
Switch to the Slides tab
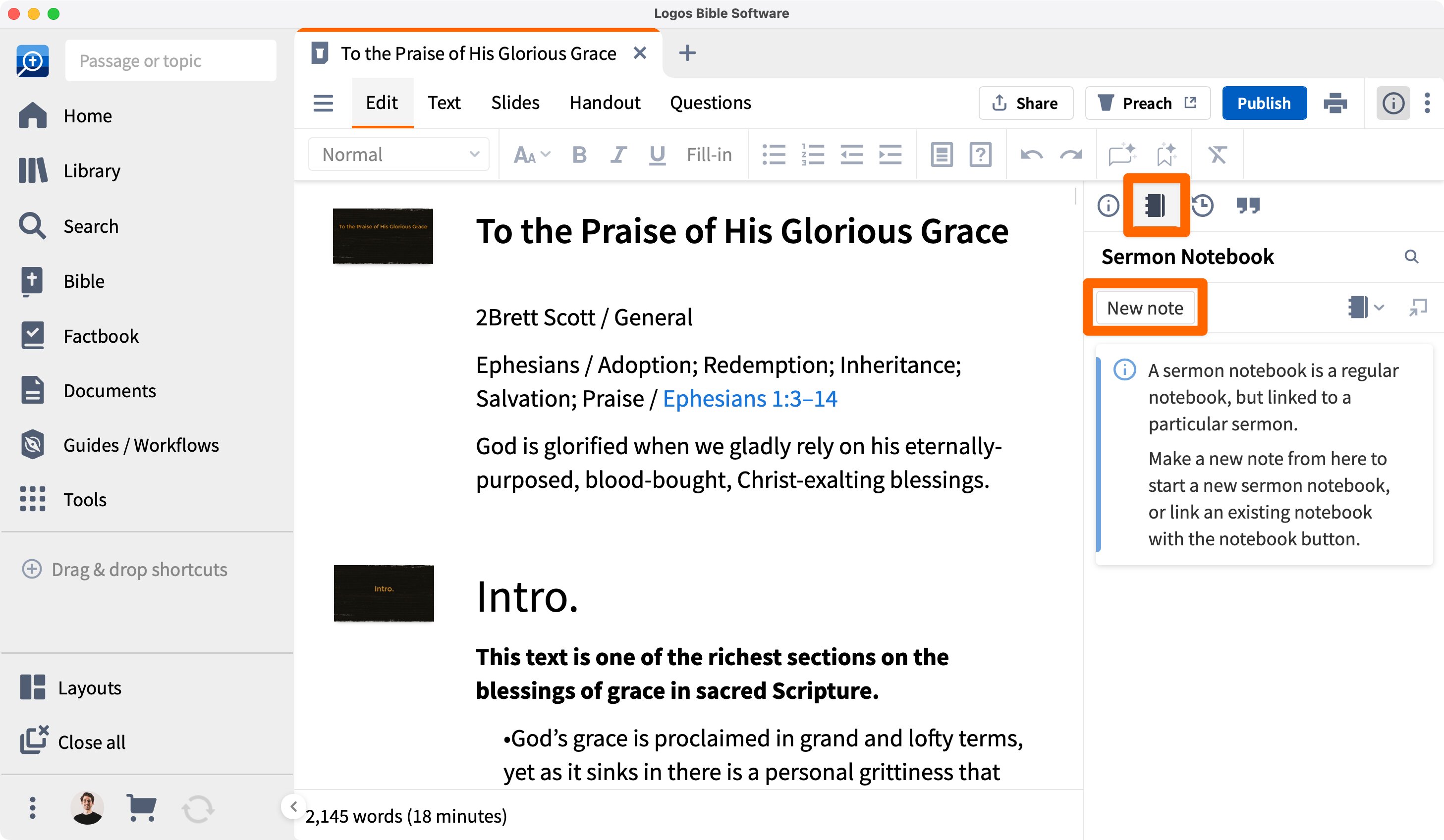click(x=515, y=103)
